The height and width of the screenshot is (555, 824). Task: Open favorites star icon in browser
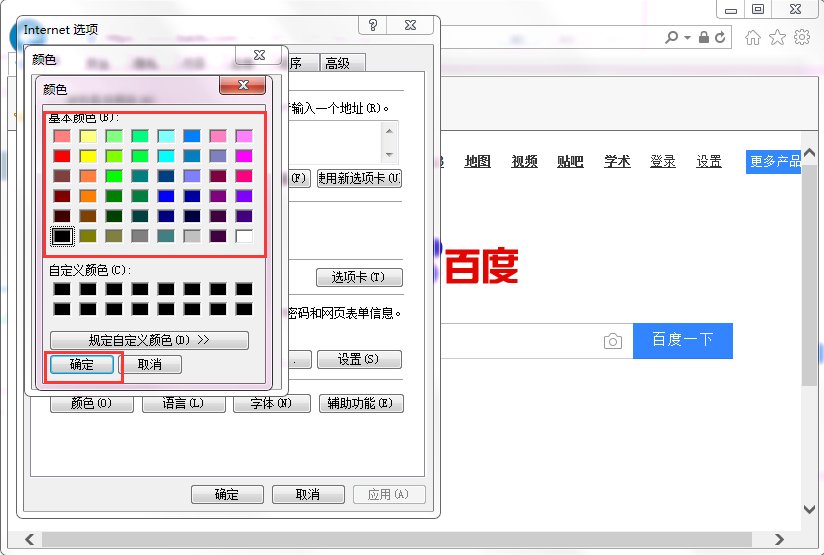click(777, 37)
